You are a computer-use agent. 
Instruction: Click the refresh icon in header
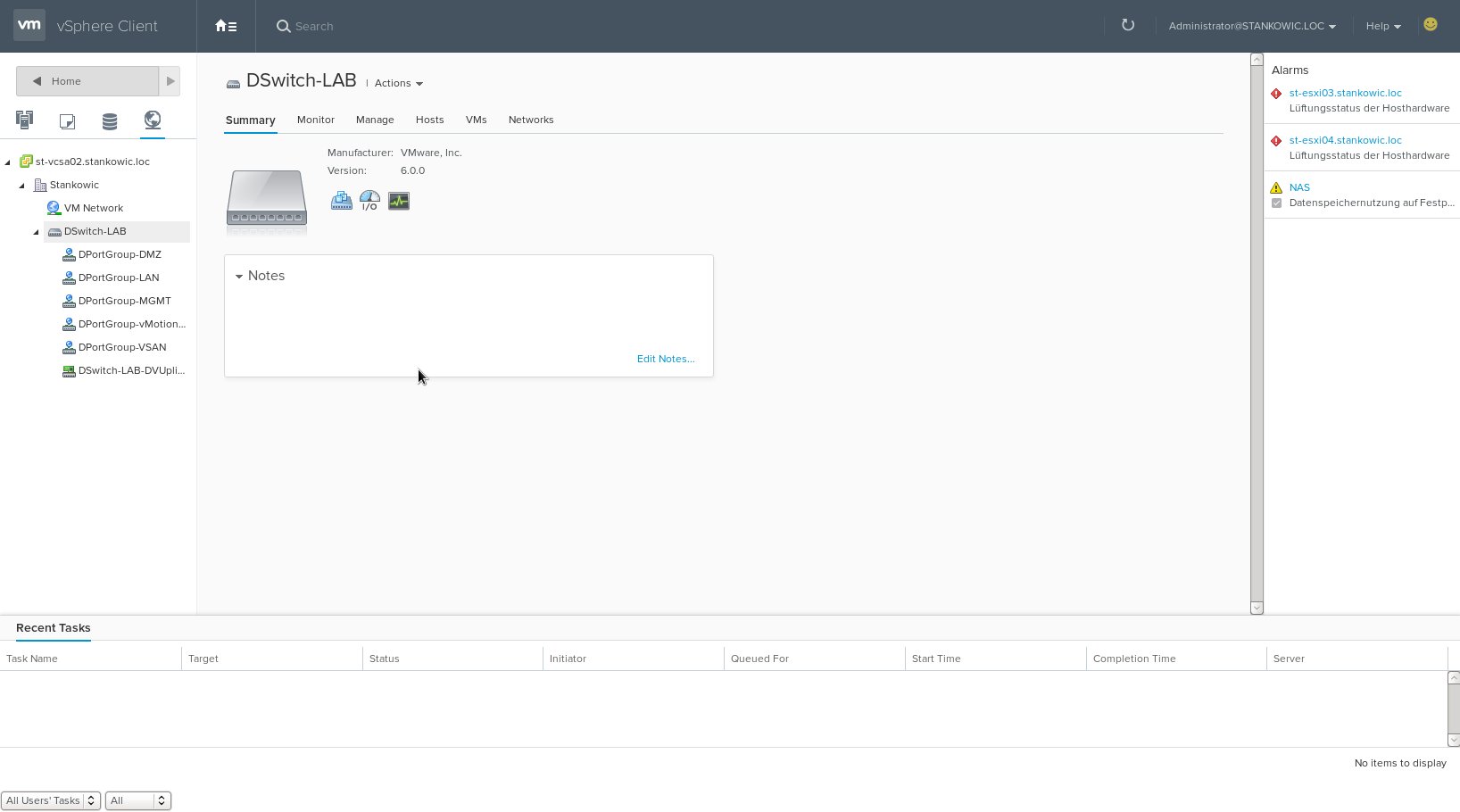(x=1128, y=25)
